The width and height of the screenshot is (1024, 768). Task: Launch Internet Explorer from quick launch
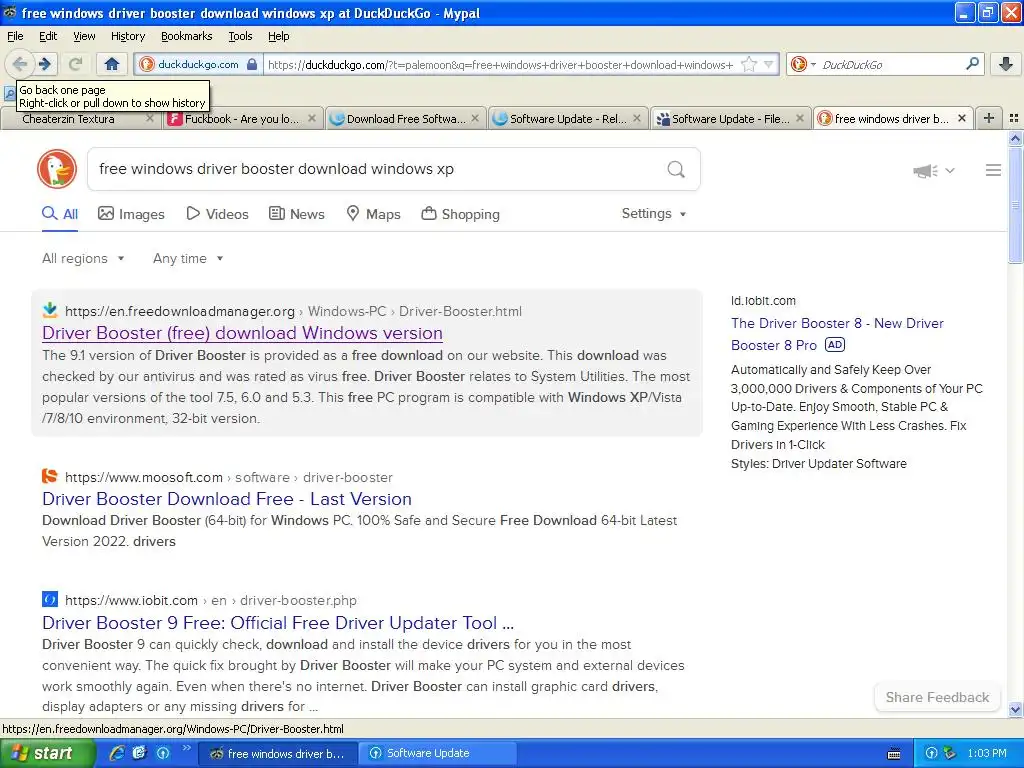point(116,754)
